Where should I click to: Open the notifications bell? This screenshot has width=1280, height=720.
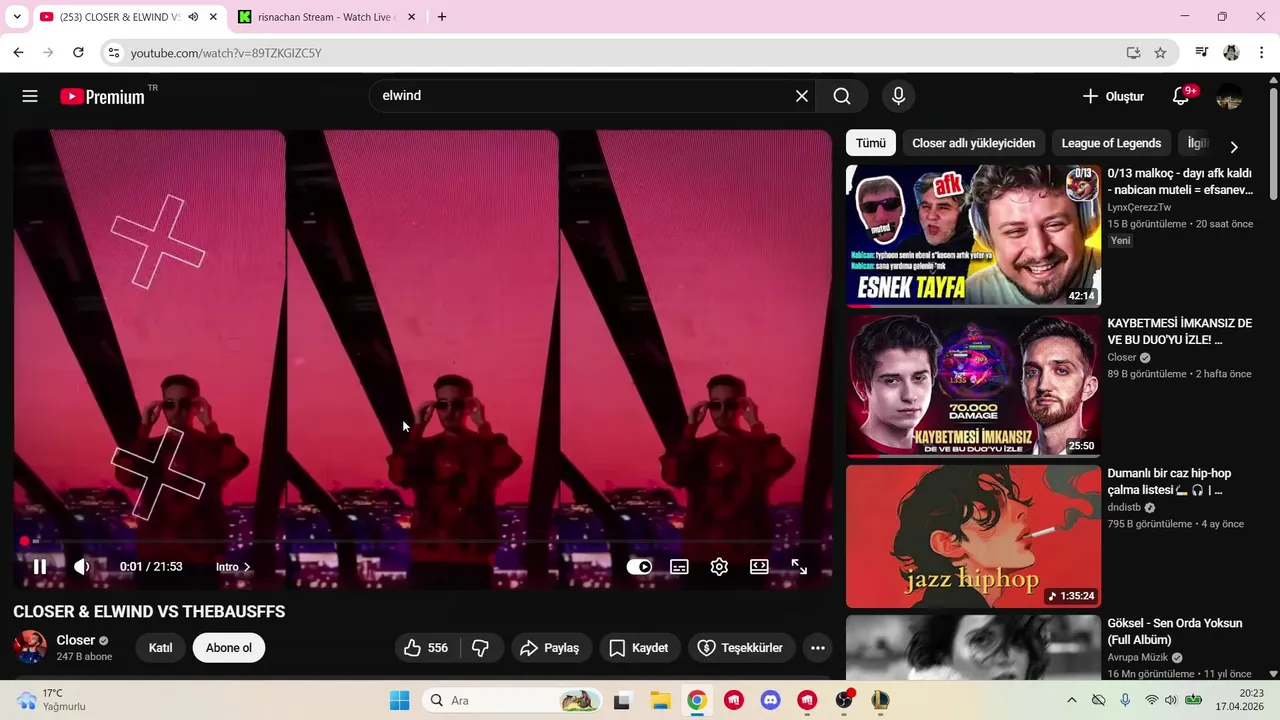click(1181, 96)
